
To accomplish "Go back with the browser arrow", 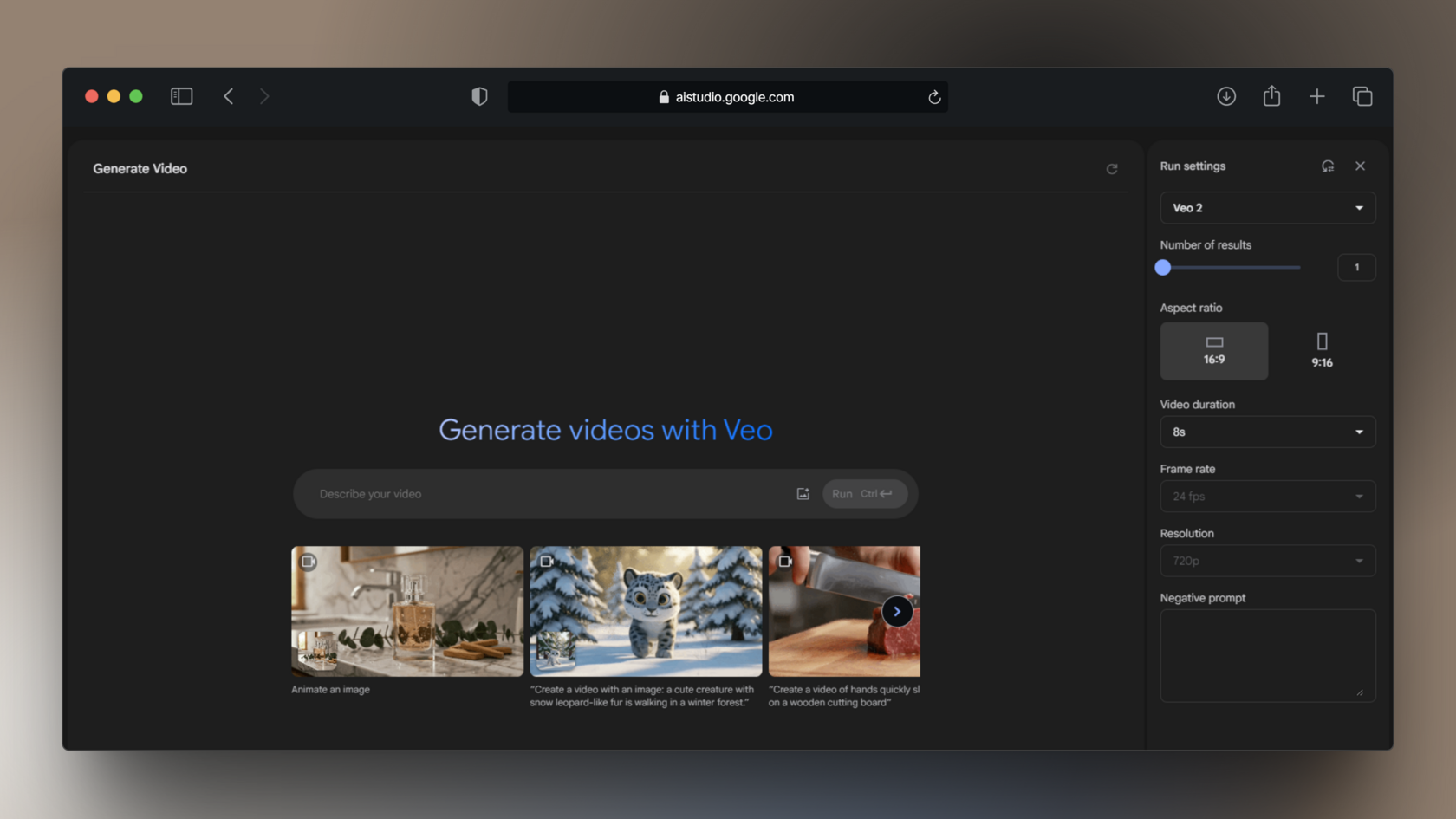I will [x=229, y=96].
